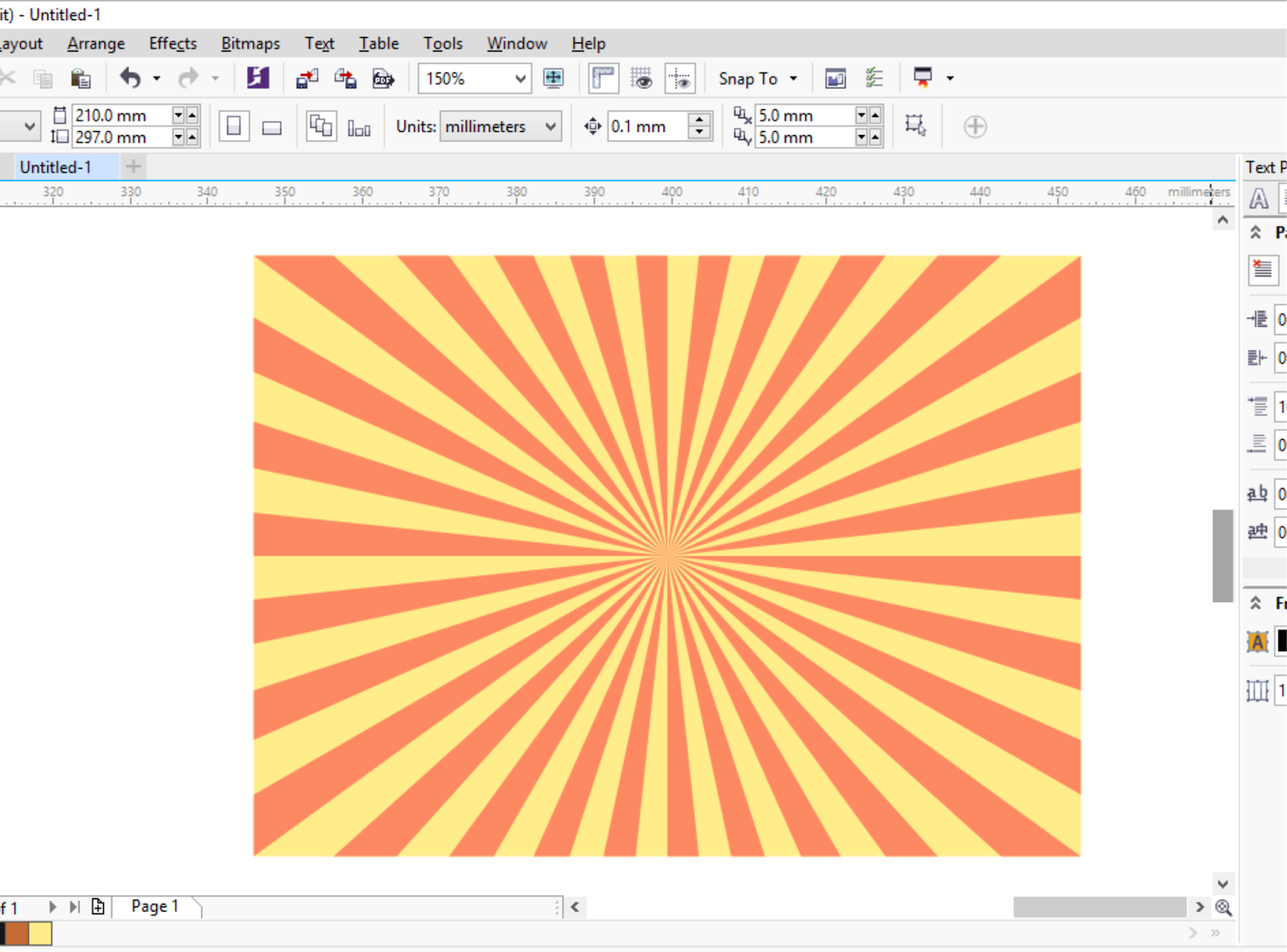Open the Help menu
Viewport: 1287px width, 952px height.
[x=589, y=43]
